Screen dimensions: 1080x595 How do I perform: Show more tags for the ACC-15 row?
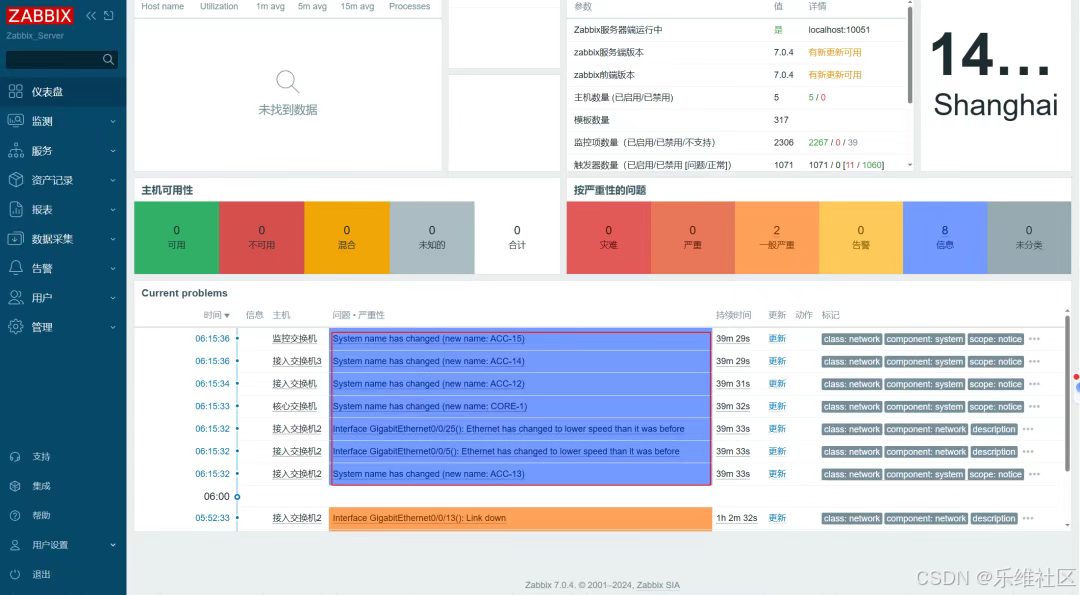click(x=1034, y=339)
